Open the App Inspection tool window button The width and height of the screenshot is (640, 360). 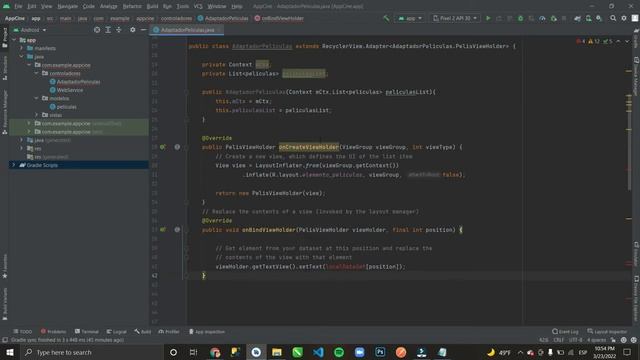coord(207,331)
